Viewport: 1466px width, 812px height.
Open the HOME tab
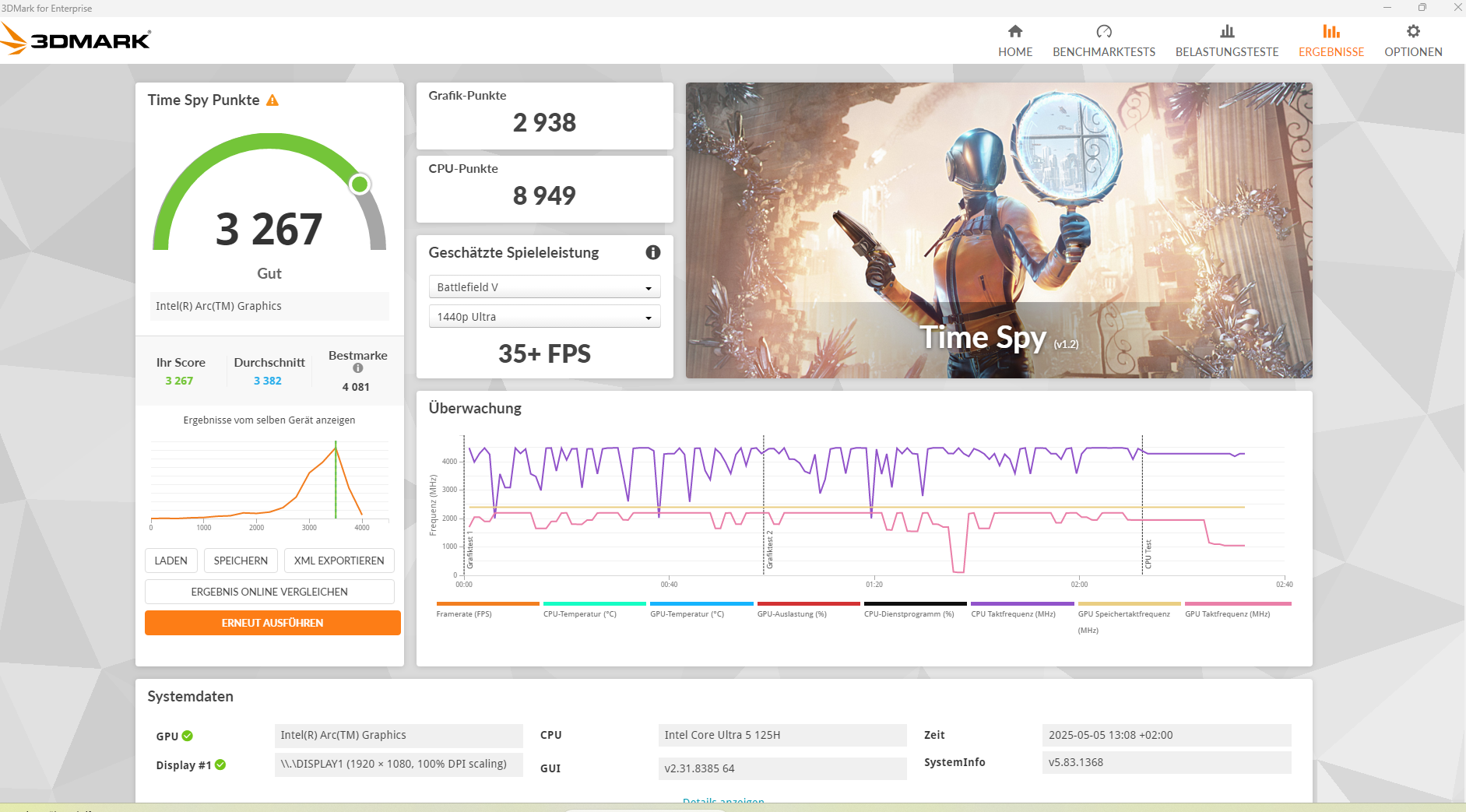click(1015, 40)
